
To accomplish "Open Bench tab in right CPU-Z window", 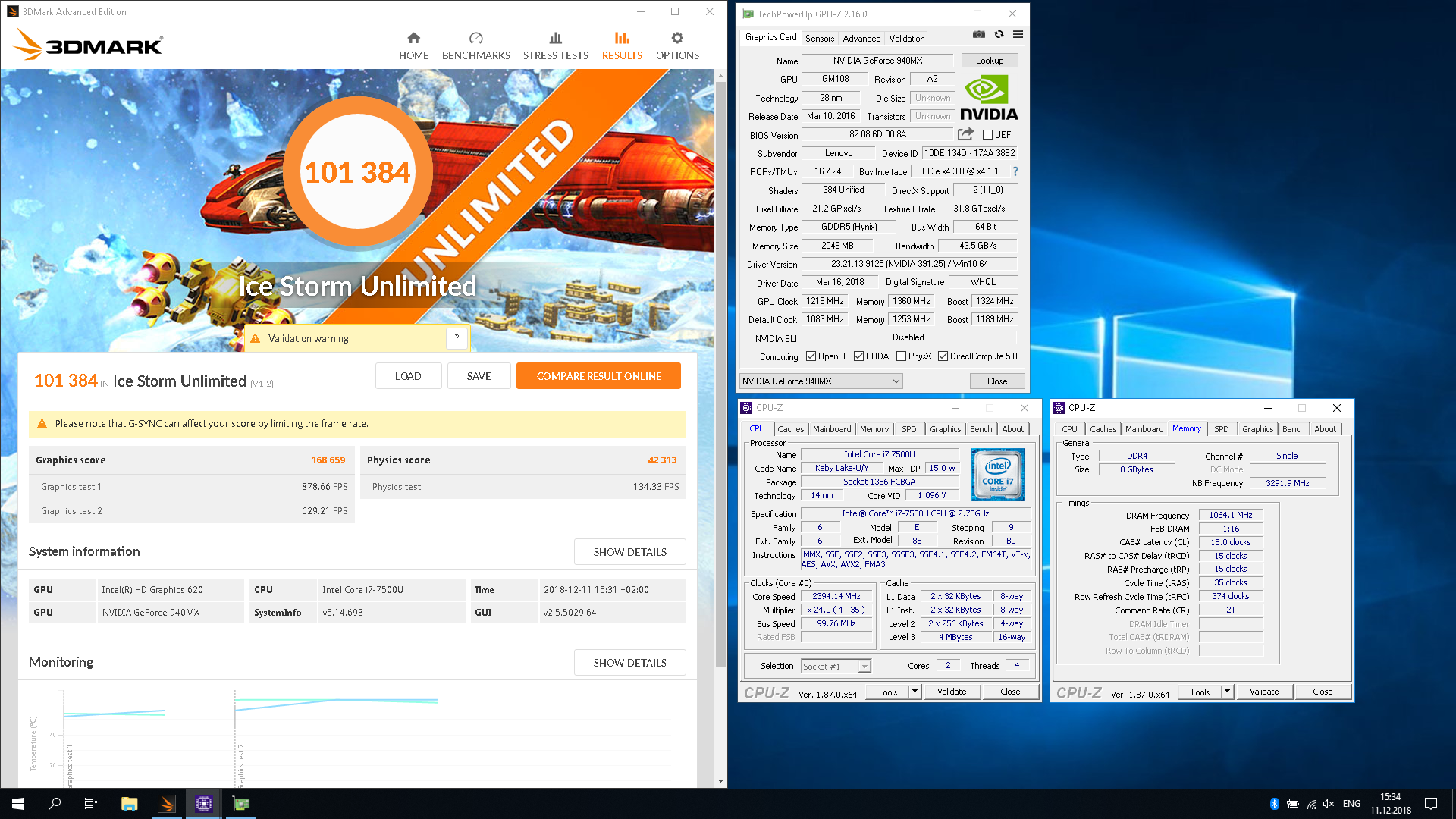I will [x=1293, y=429].
